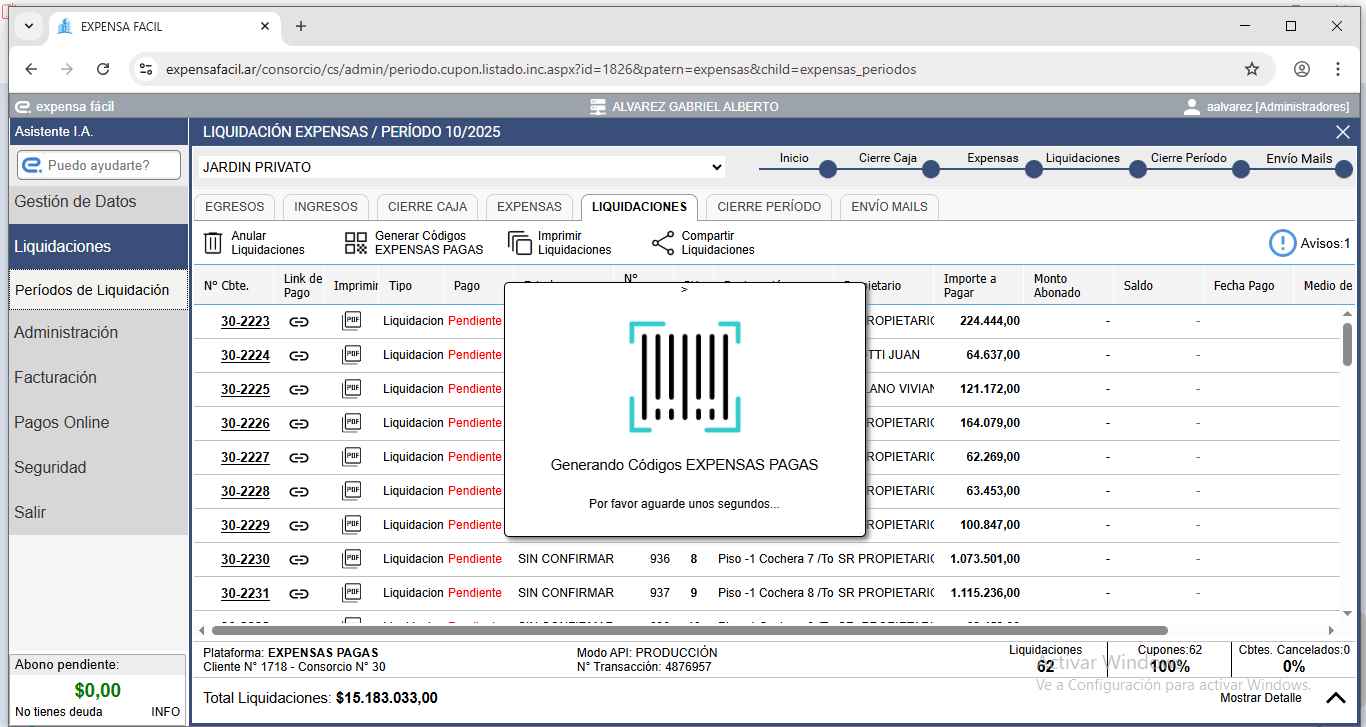Open receipt link 30-2230

(x=245, y=559)
